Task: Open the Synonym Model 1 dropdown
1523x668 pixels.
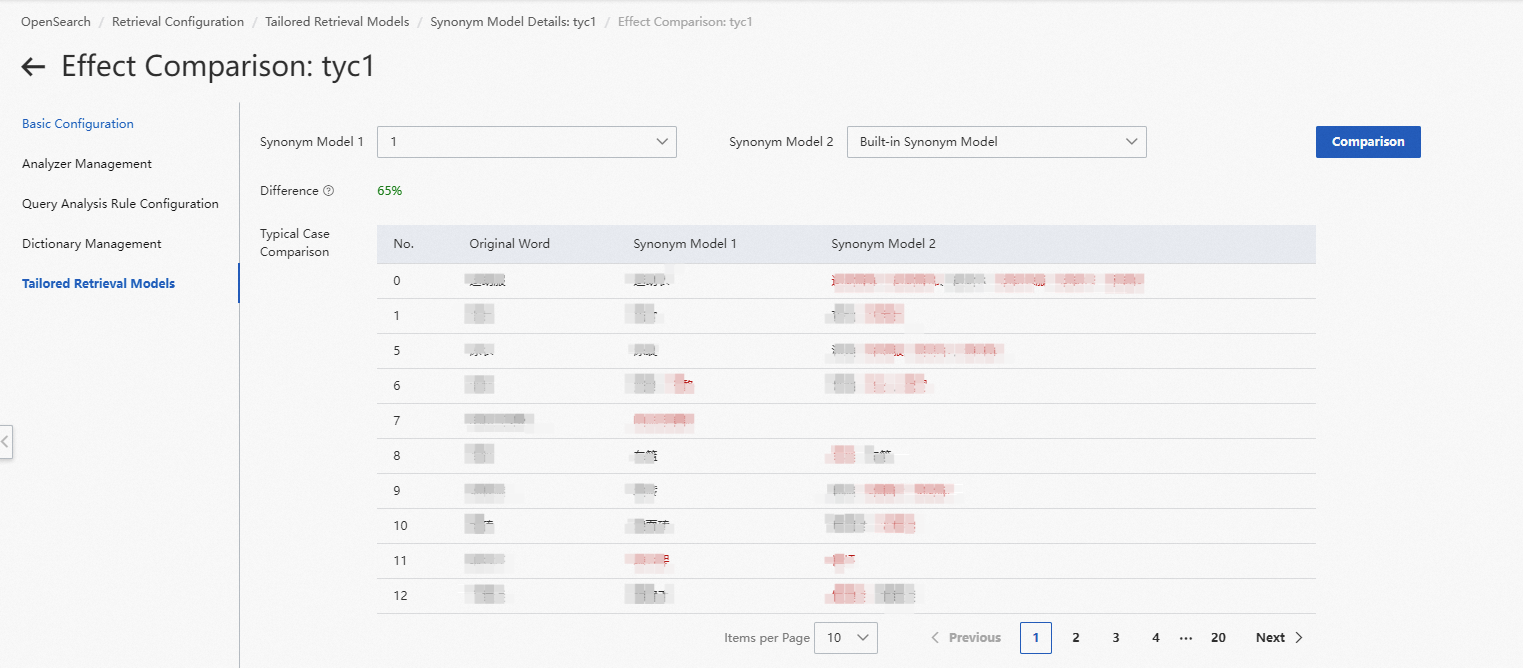Action: 526,142
